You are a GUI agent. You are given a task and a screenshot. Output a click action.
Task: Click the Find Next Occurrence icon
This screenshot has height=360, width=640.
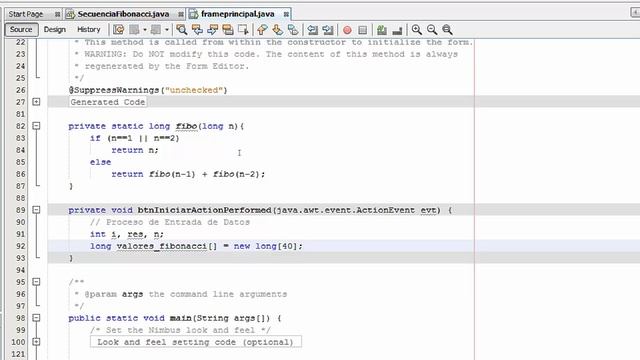coord(213,29)
